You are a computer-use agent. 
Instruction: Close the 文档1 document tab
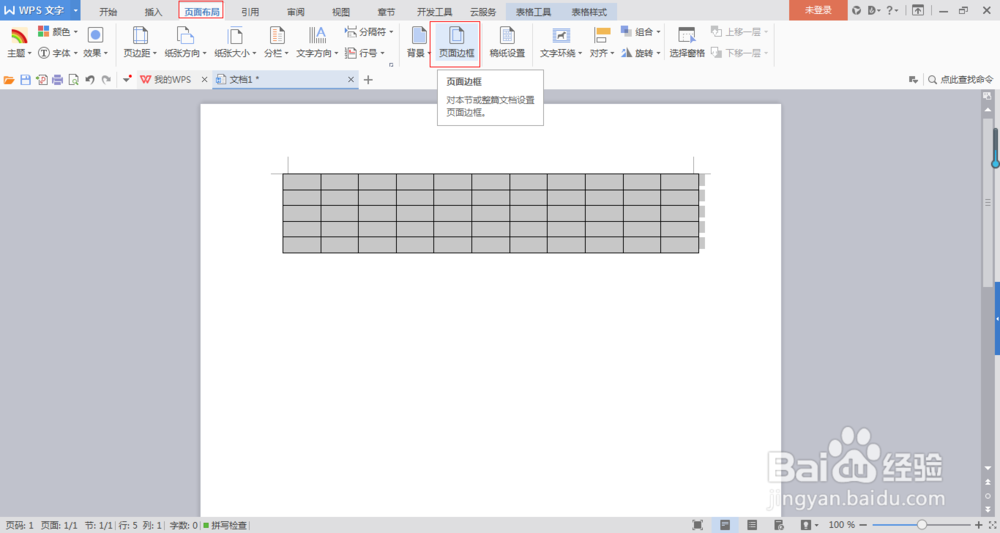[351, 80]
